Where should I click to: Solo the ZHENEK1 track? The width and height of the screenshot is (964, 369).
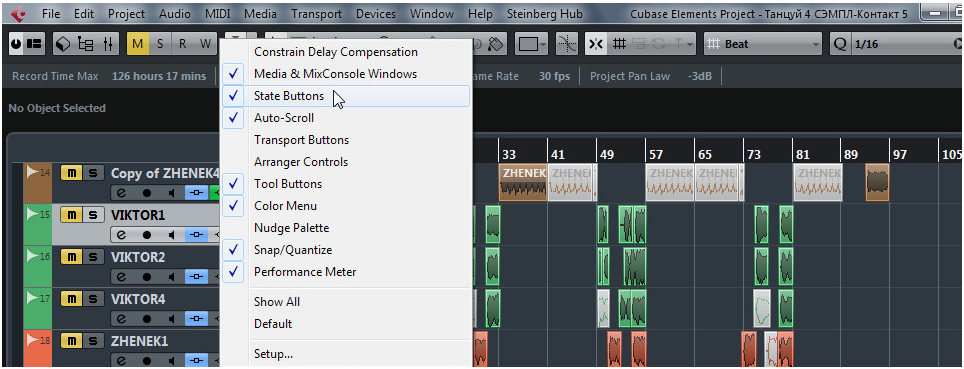tap(92, 341)
